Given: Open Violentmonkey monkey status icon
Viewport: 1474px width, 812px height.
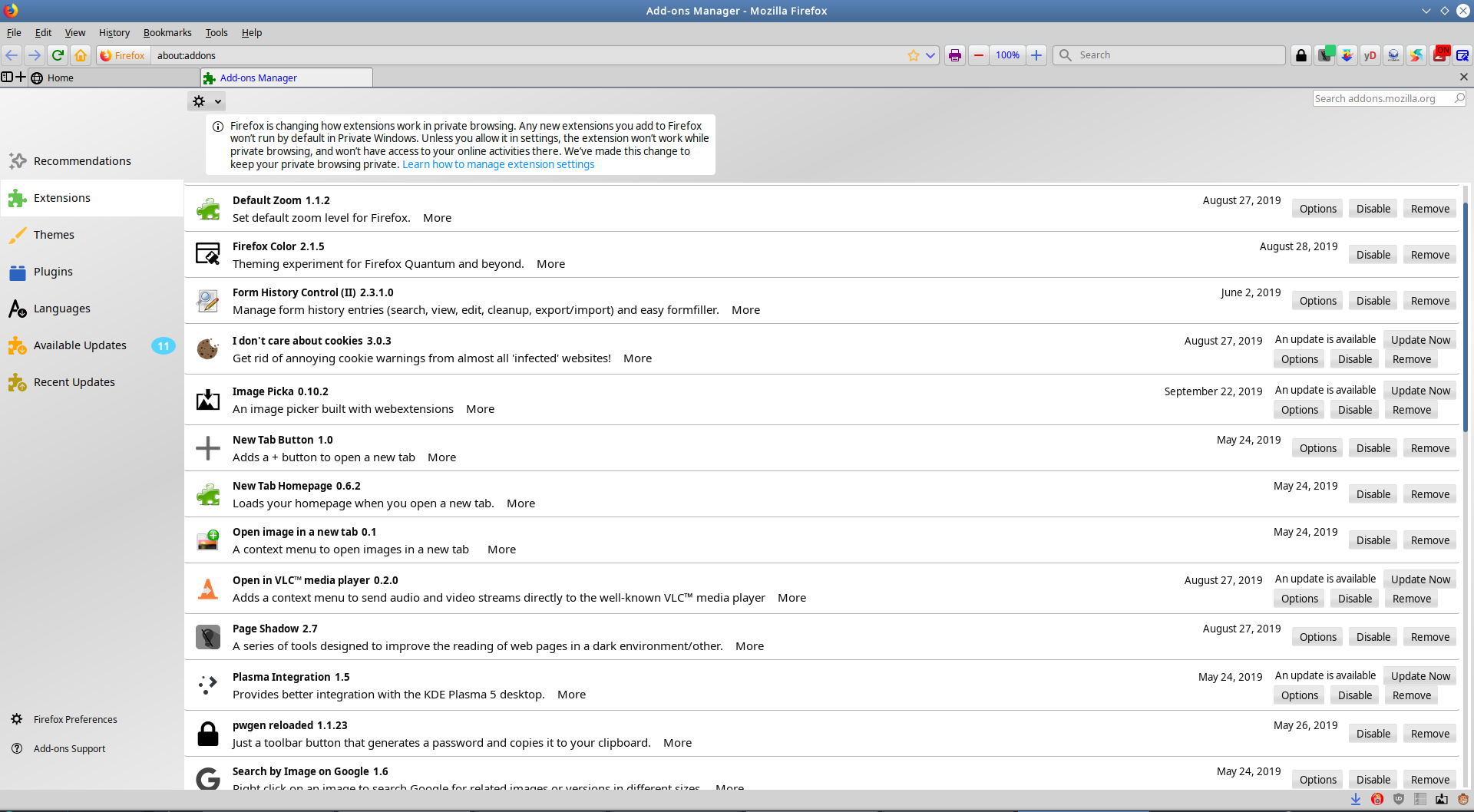Looking at the screenshot, I should tap(1463, 799).
